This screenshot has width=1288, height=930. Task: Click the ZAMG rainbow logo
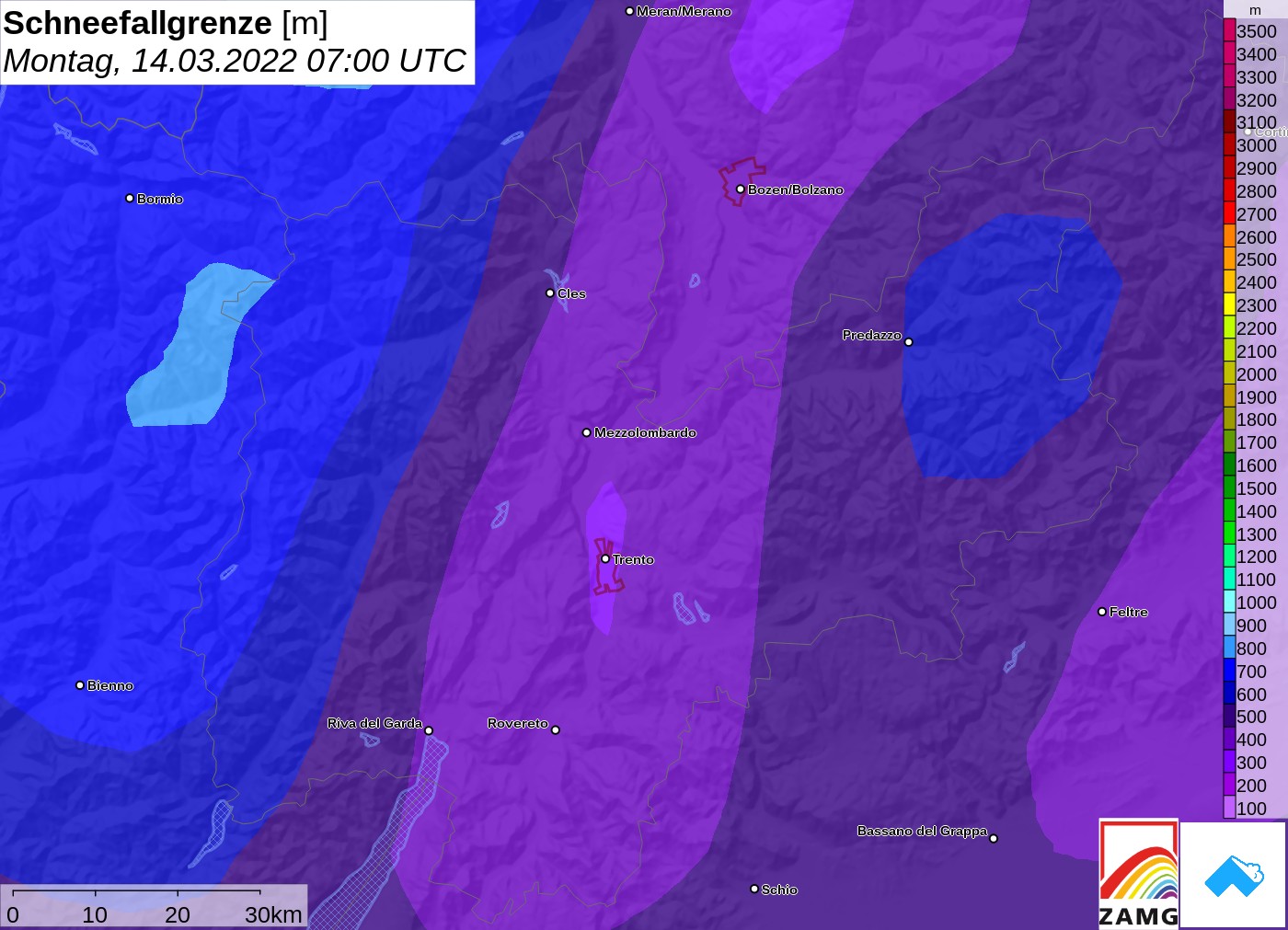(x=1139, y=873)
